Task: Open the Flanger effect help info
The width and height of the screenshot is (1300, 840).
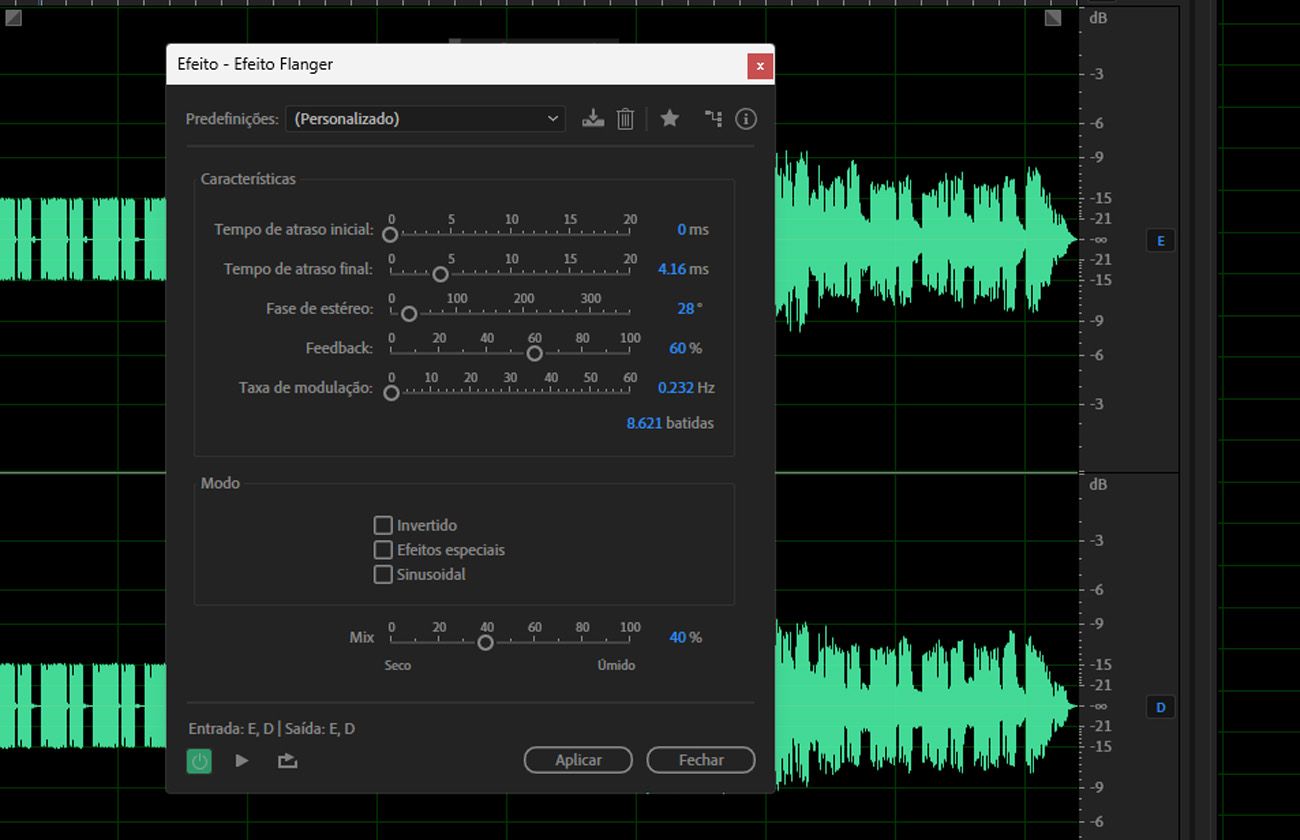Action: pos(745,118)
